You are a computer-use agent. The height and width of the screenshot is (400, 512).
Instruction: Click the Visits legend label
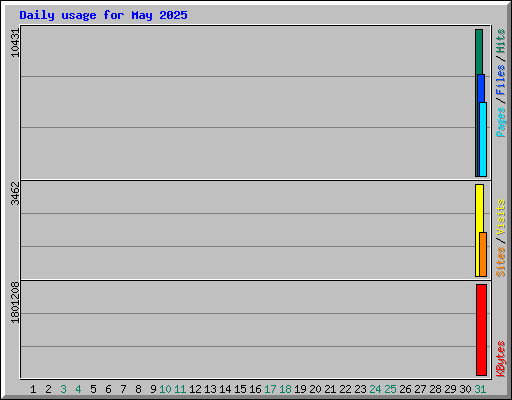(501, 217)
